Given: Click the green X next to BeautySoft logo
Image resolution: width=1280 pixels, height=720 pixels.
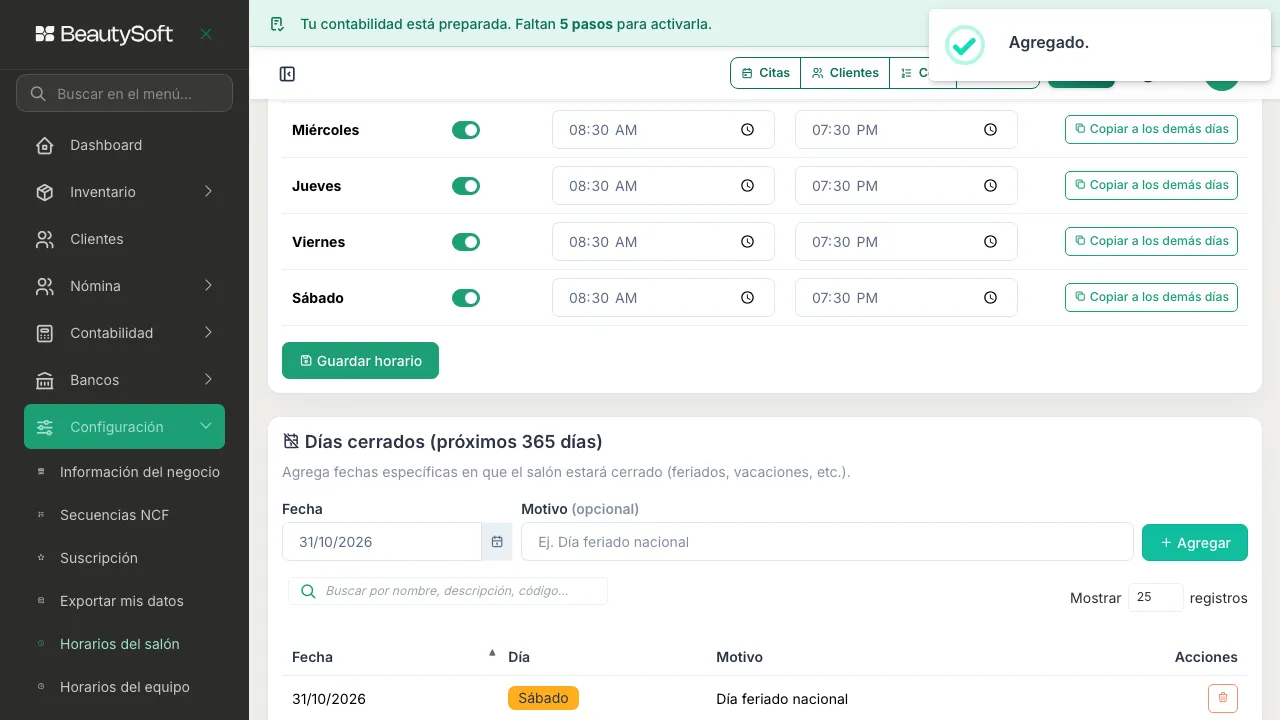Looking at the screenshot, I should click(206, 34).
